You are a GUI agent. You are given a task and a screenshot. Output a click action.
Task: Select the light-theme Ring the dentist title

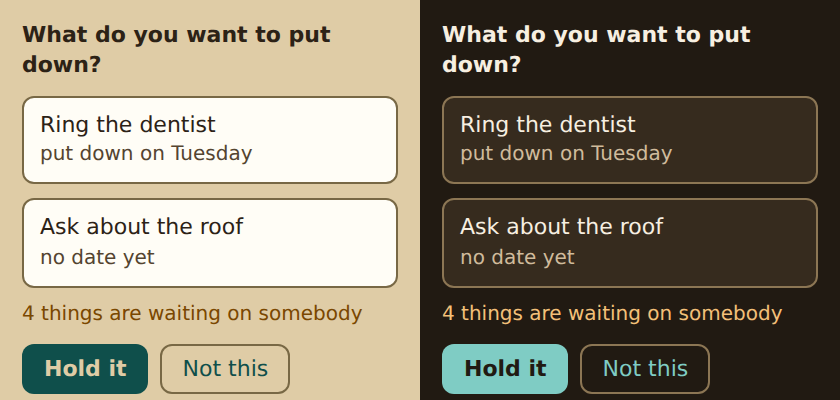[x=128, y=125]
